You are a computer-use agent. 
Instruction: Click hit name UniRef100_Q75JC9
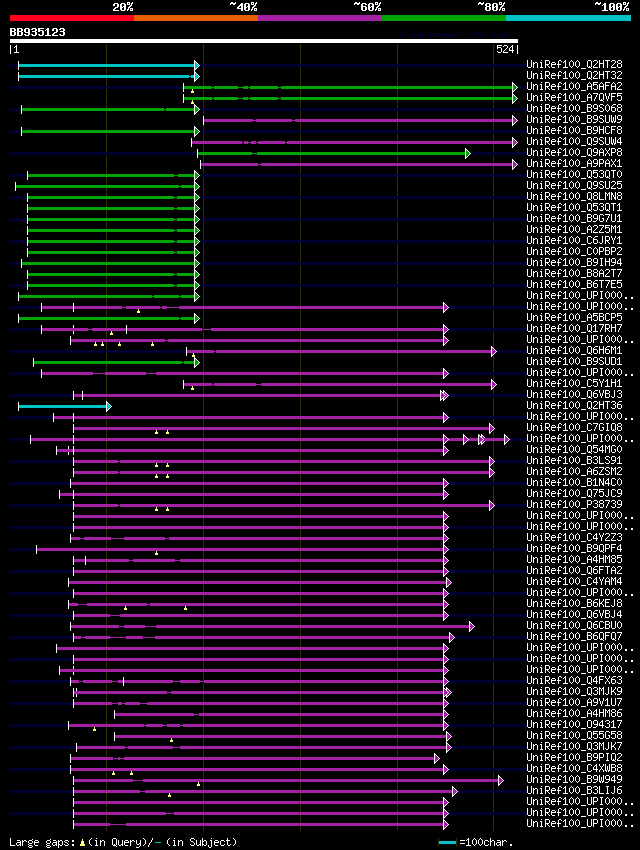[x=574, y=494]
